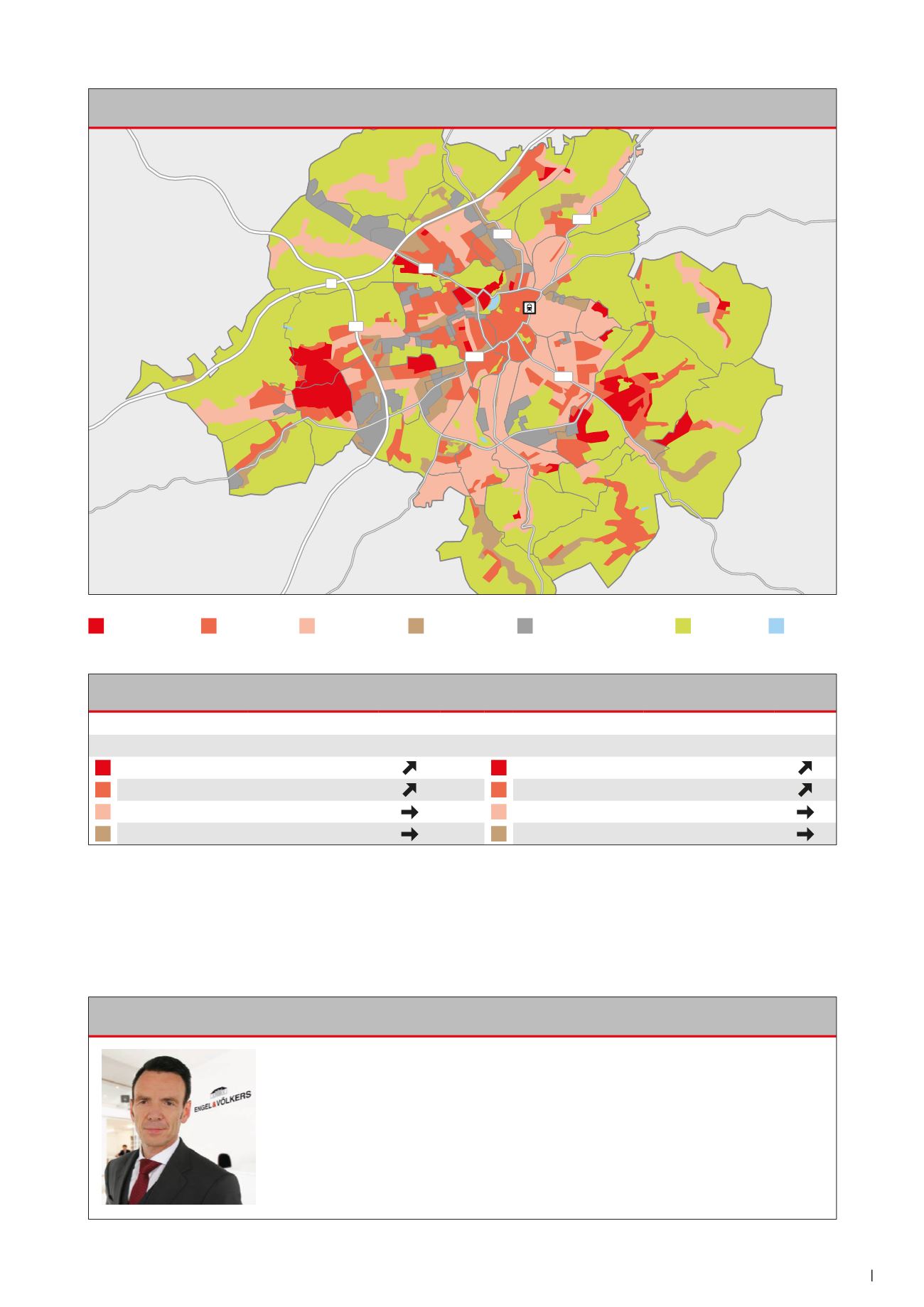Select the pink swatch in the right table
The width and height of the screenshot is (924, 1307).
499,812
